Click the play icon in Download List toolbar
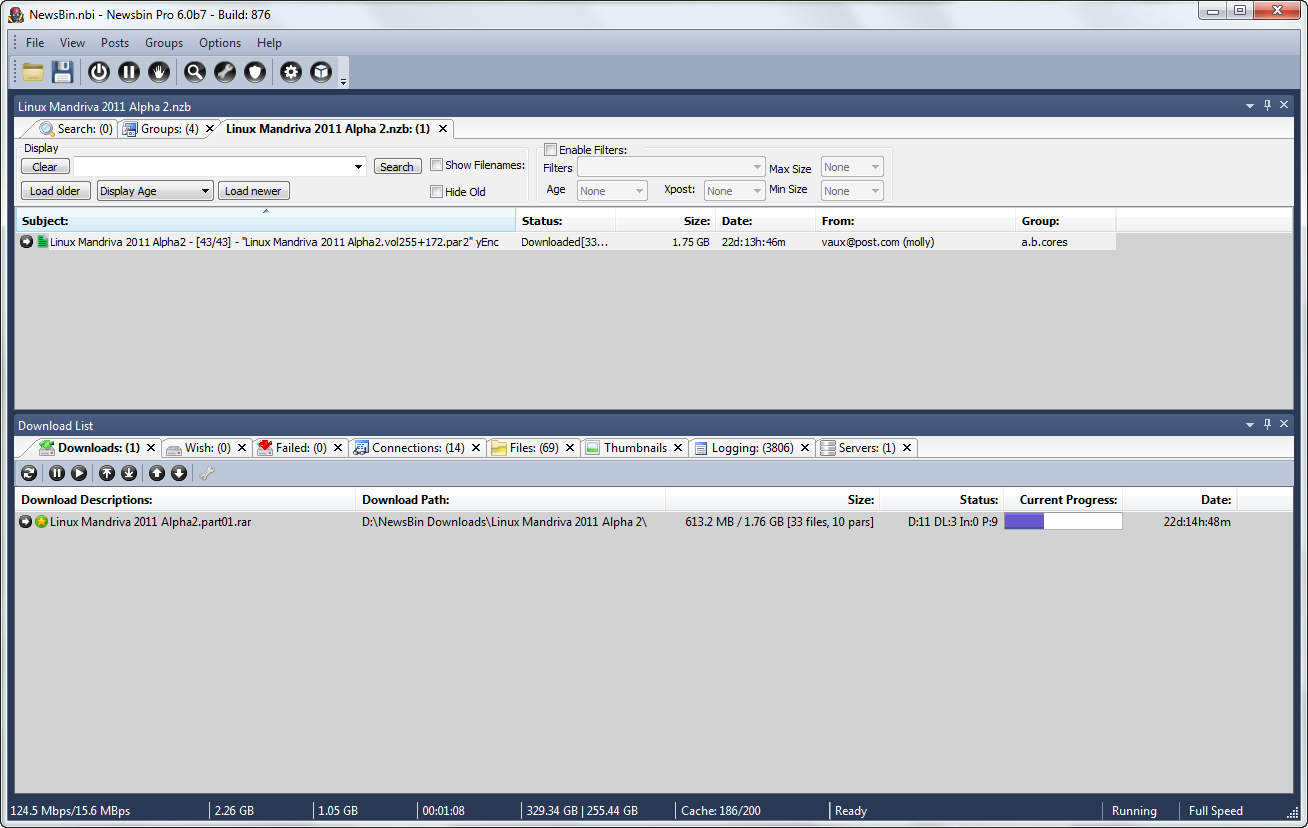Image resolution: width=1308 pixels, height=828 pixels. 79,473
